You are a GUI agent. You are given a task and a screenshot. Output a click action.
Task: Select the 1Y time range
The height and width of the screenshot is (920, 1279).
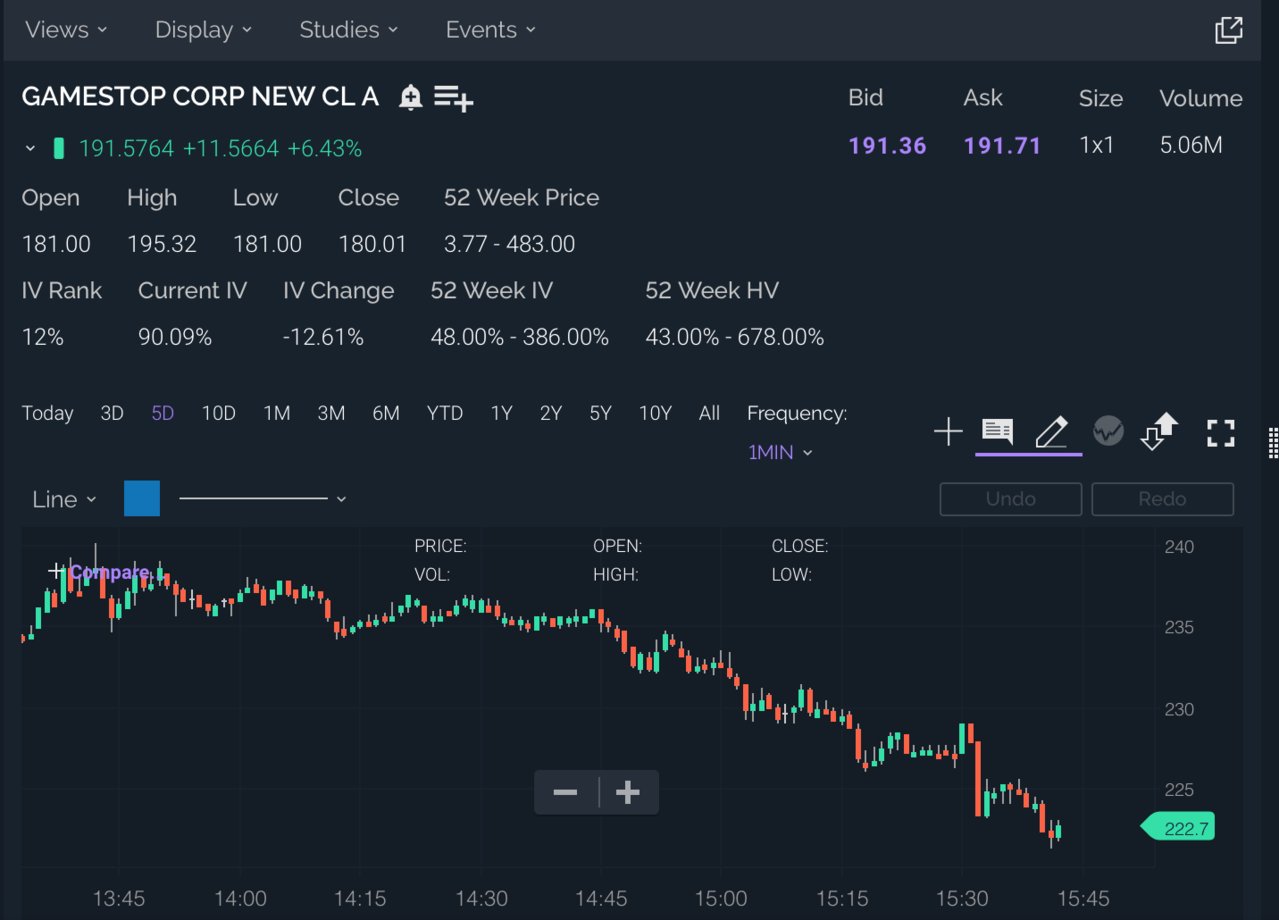[x=501, y=413]
